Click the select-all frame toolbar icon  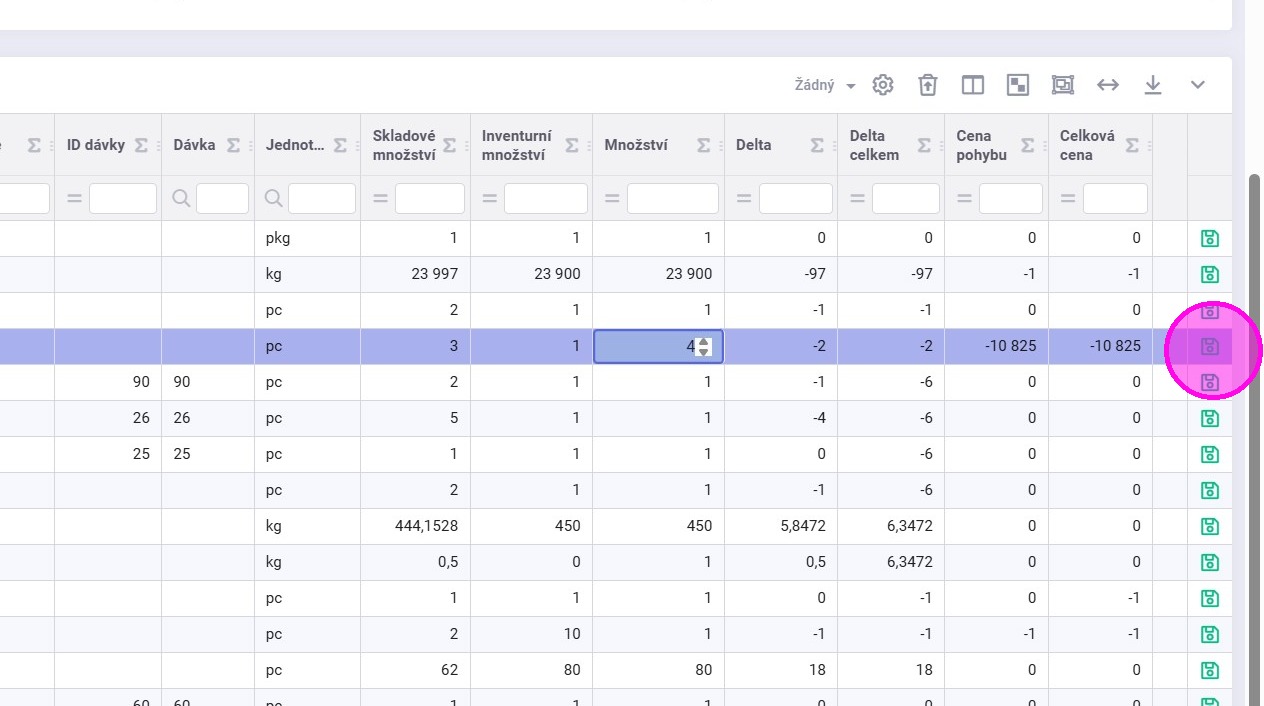(x=1062, y=85)
